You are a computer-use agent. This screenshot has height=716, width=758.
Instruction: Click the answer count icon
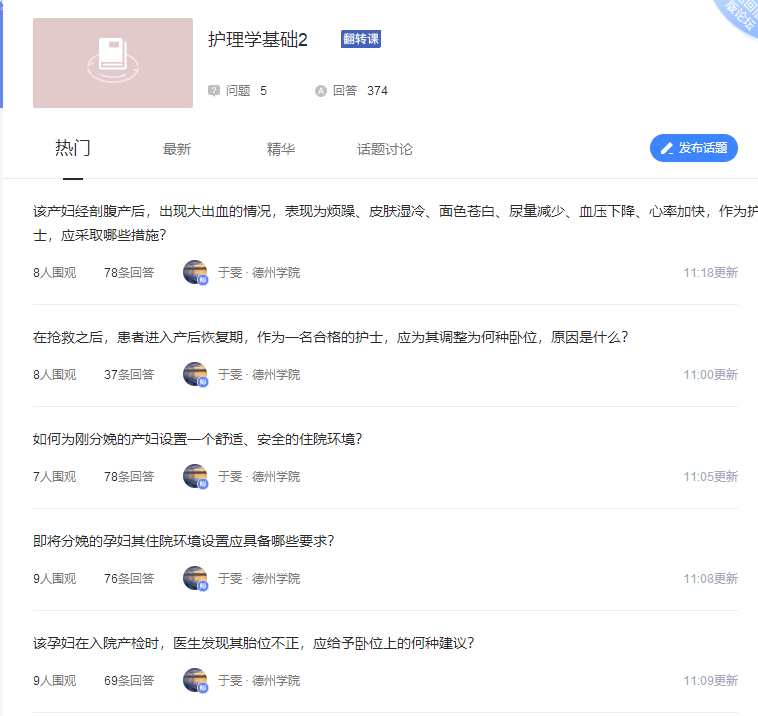[321, 91]
